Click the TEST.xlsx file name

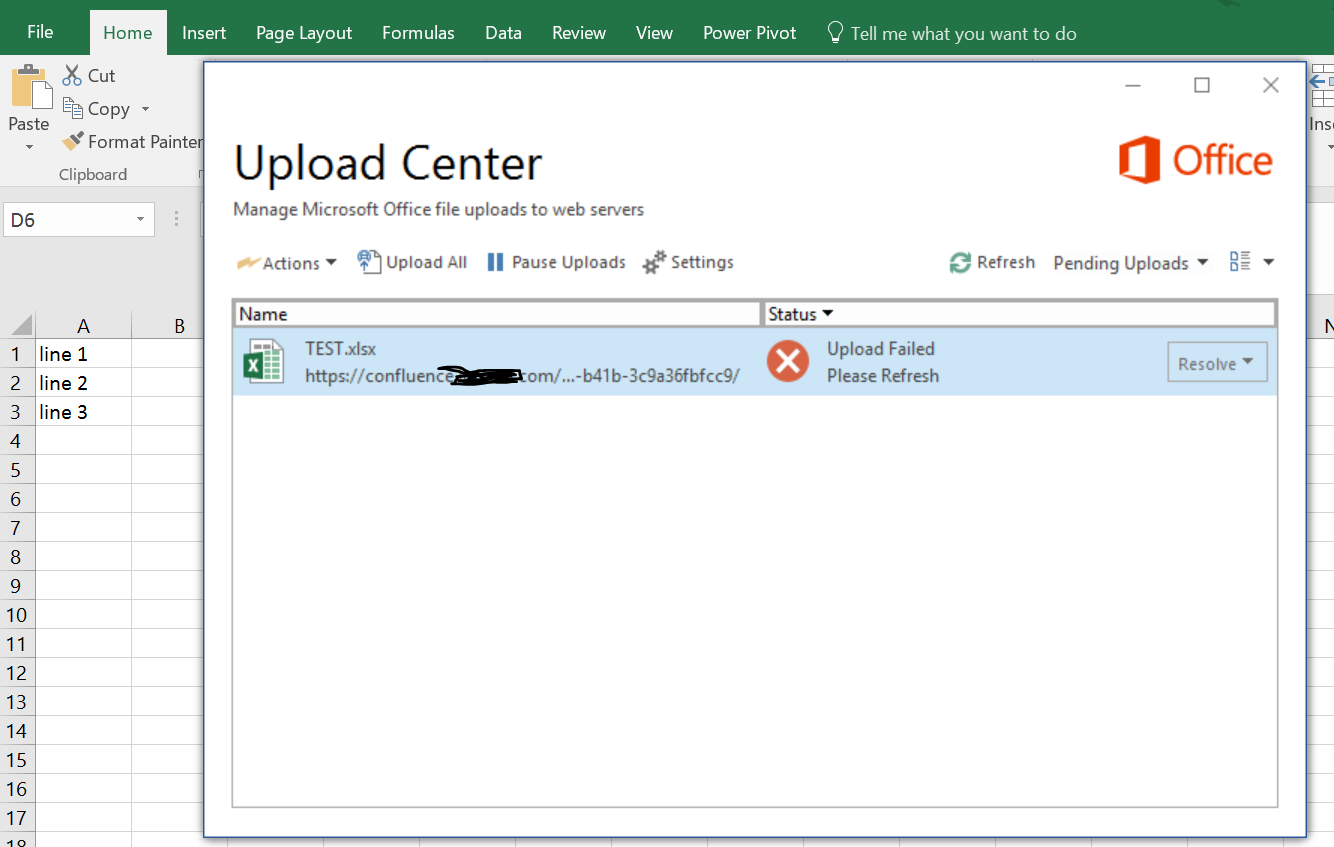coord(341,349)
